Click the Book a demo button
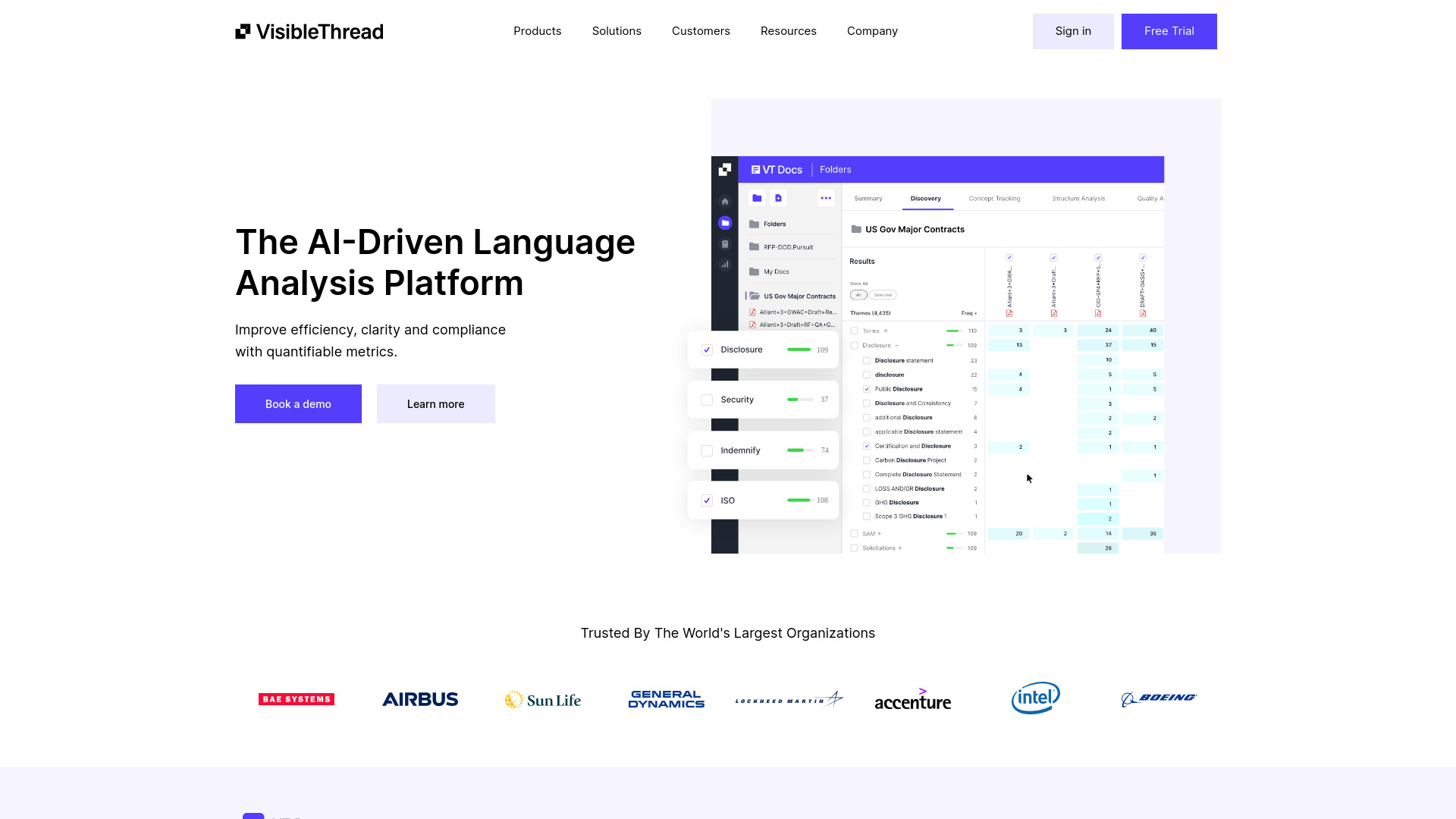1456x819 pixels. point(298,404)
